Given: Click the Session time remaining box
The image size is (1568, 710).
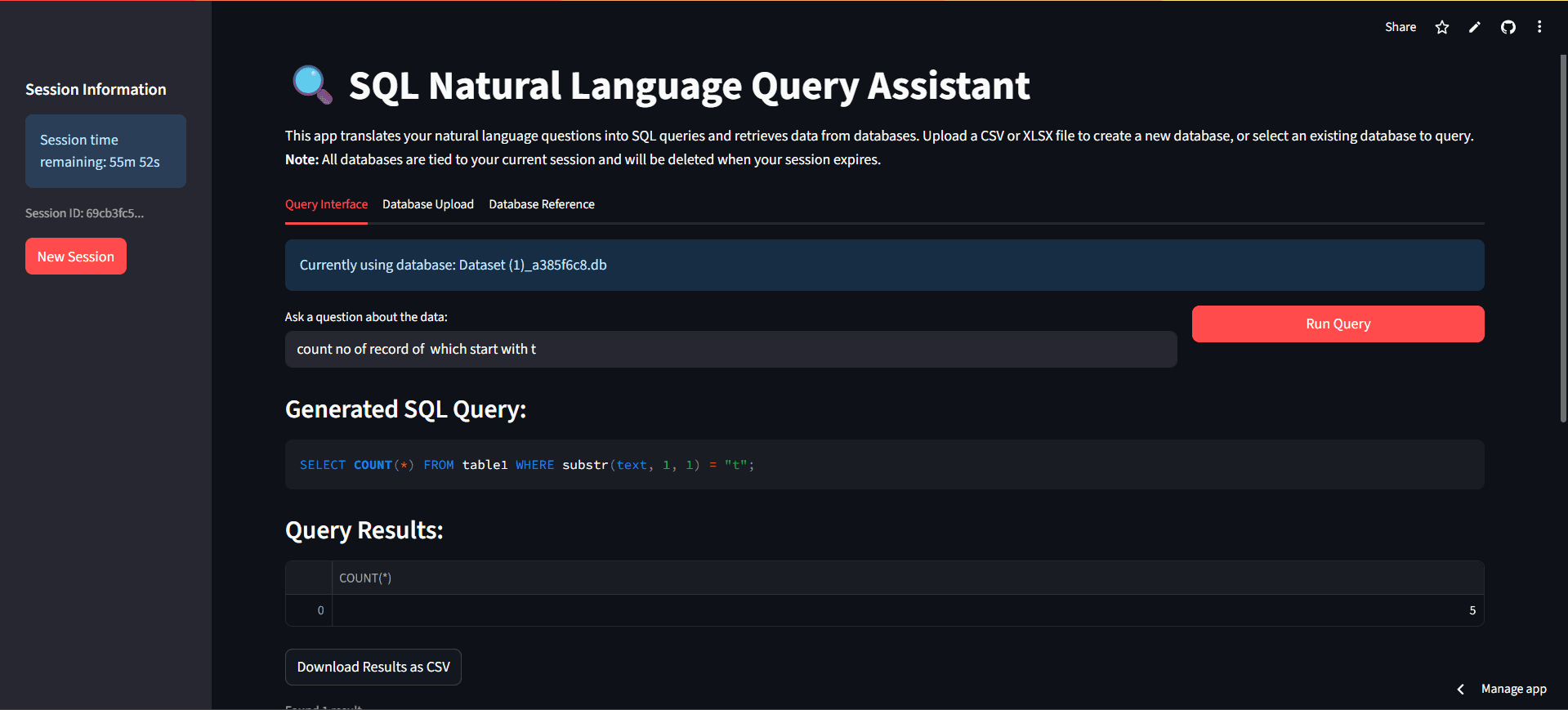Looking at the screenshot, I should 105,151.
